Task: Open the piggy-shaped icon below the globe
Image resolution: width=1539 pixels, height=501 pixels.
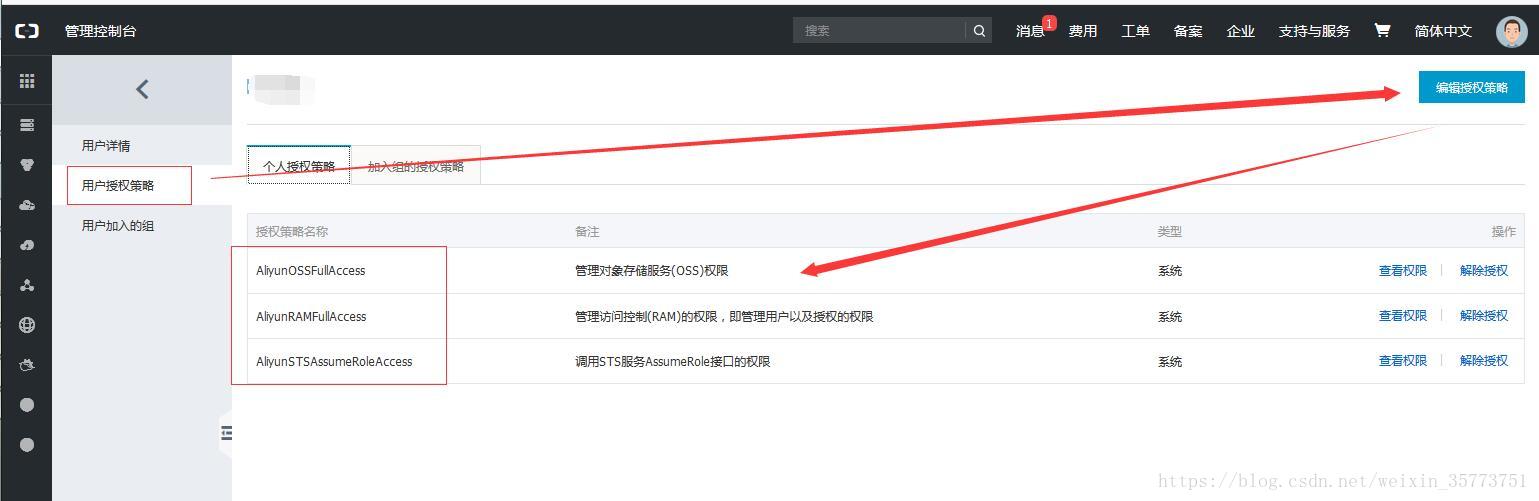Action: click(27, 365)
